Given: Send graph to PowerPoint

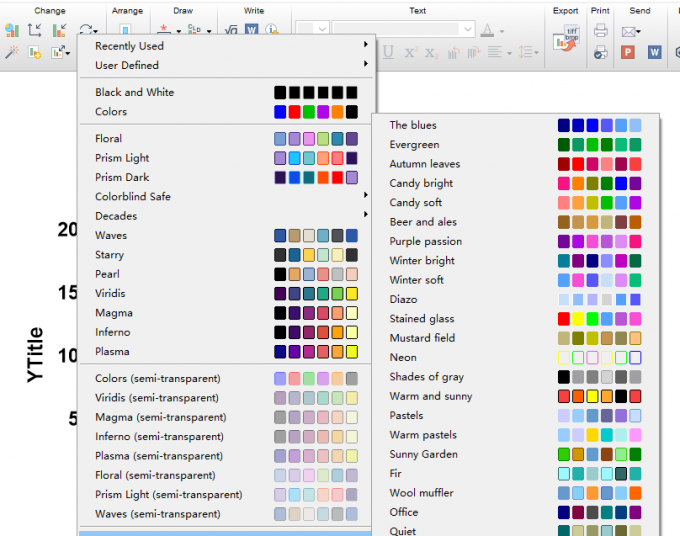Looking at the screenshot, I should (x=628, y=52).
